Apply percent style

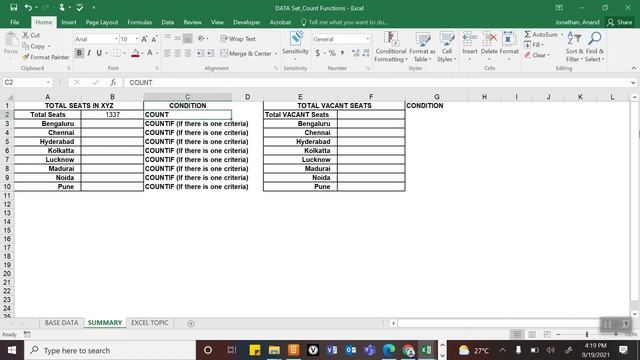pyautogui.click(x=332, y=53)
